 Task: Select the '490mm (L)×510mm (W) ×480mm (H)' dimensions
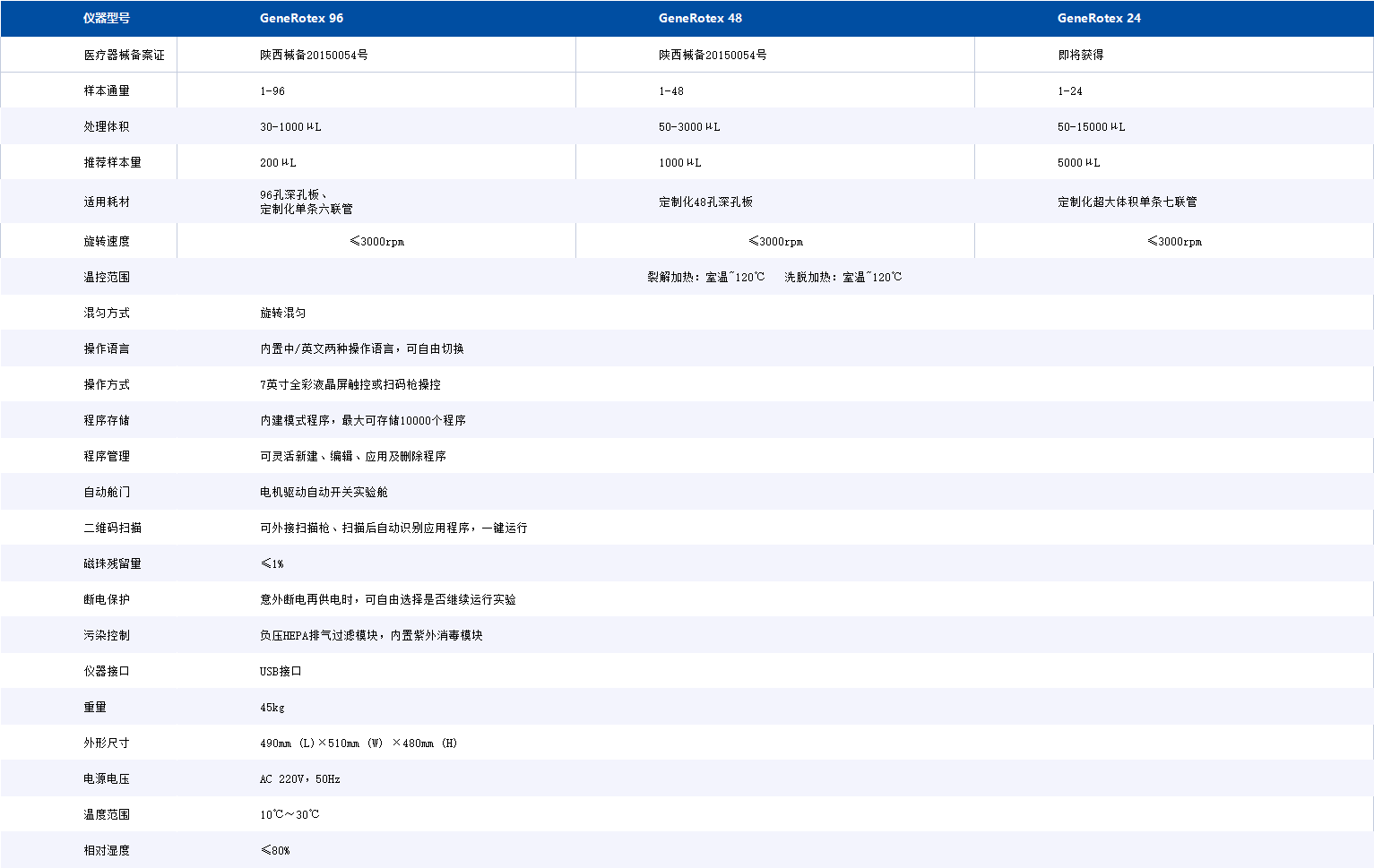point(359,743)
